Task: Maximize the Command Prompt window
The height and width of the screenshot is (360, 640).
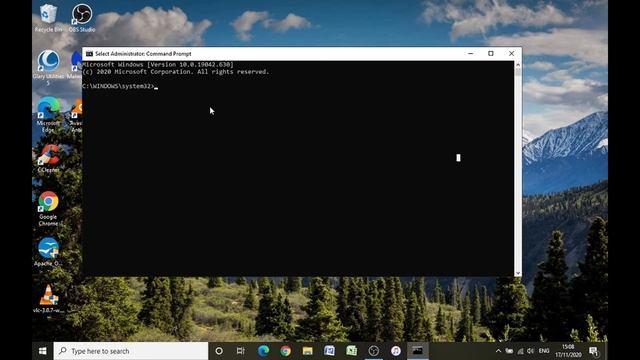Action: 491,53
